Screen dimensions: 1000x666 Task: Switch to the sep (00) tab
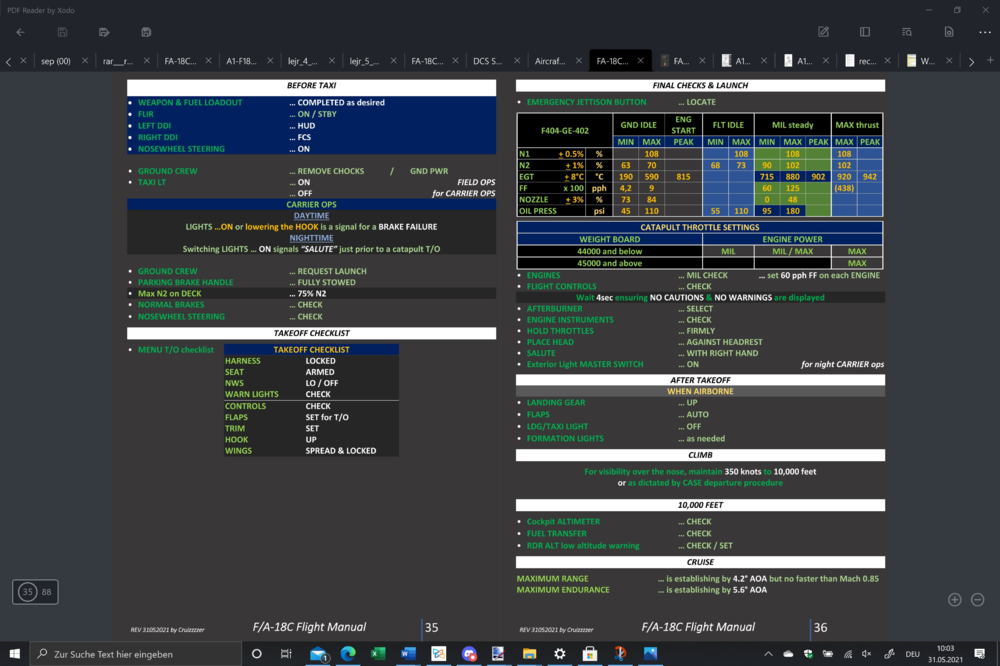pyautogui.click(x=56, y=61)
